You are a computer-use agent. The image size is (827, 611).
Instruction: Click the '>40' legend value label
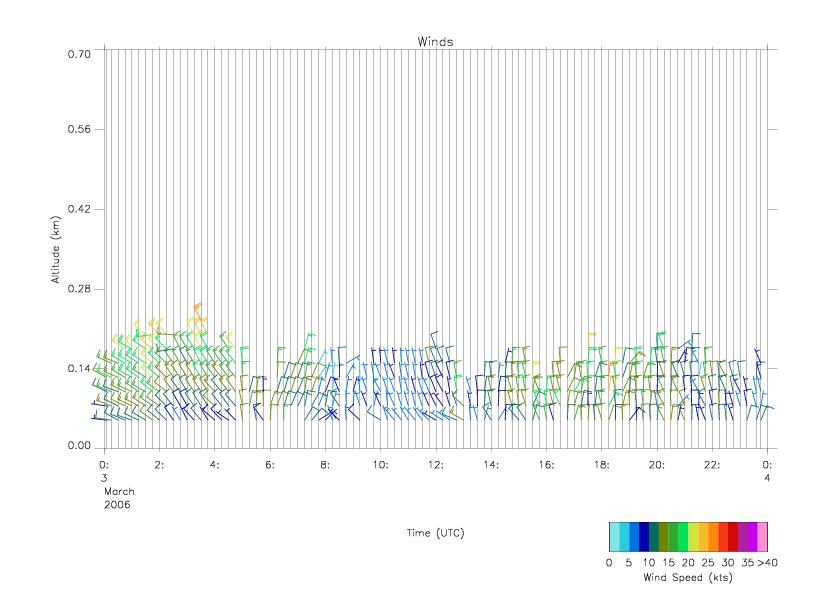pos(767,562)
